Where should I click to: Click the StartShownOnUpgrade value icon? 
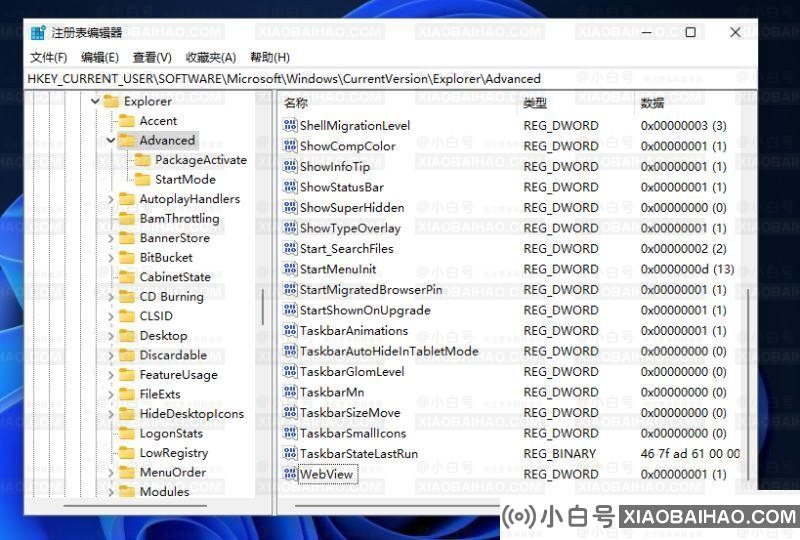point(290,310)
